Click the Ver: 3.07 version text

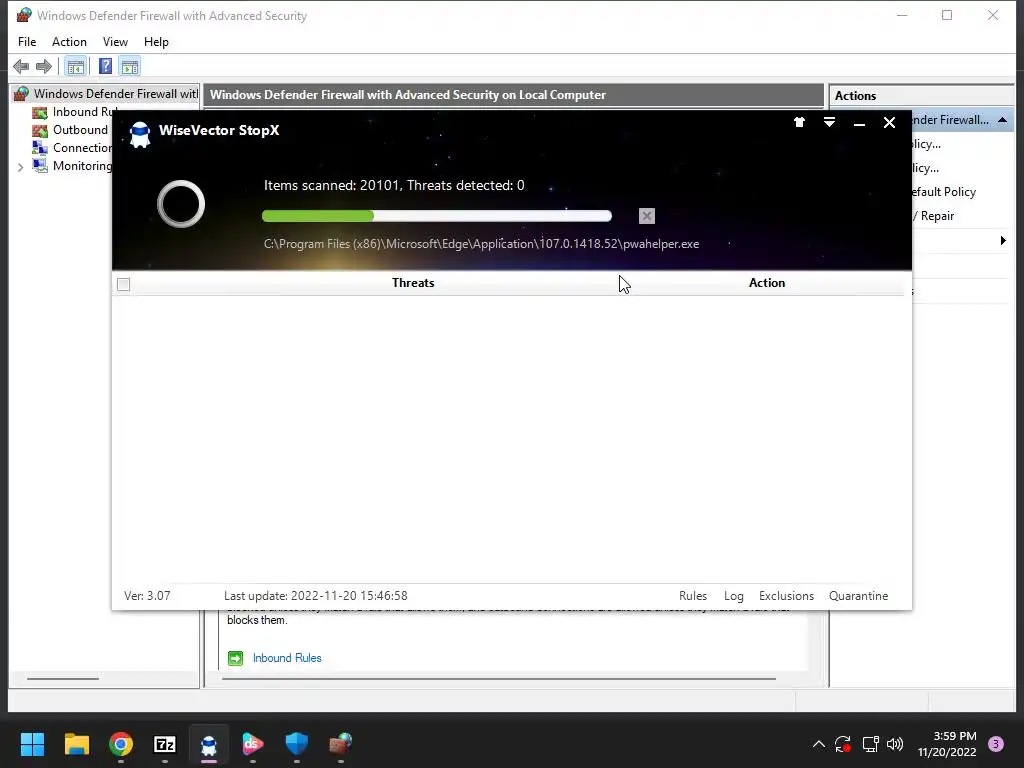(147, 596)
